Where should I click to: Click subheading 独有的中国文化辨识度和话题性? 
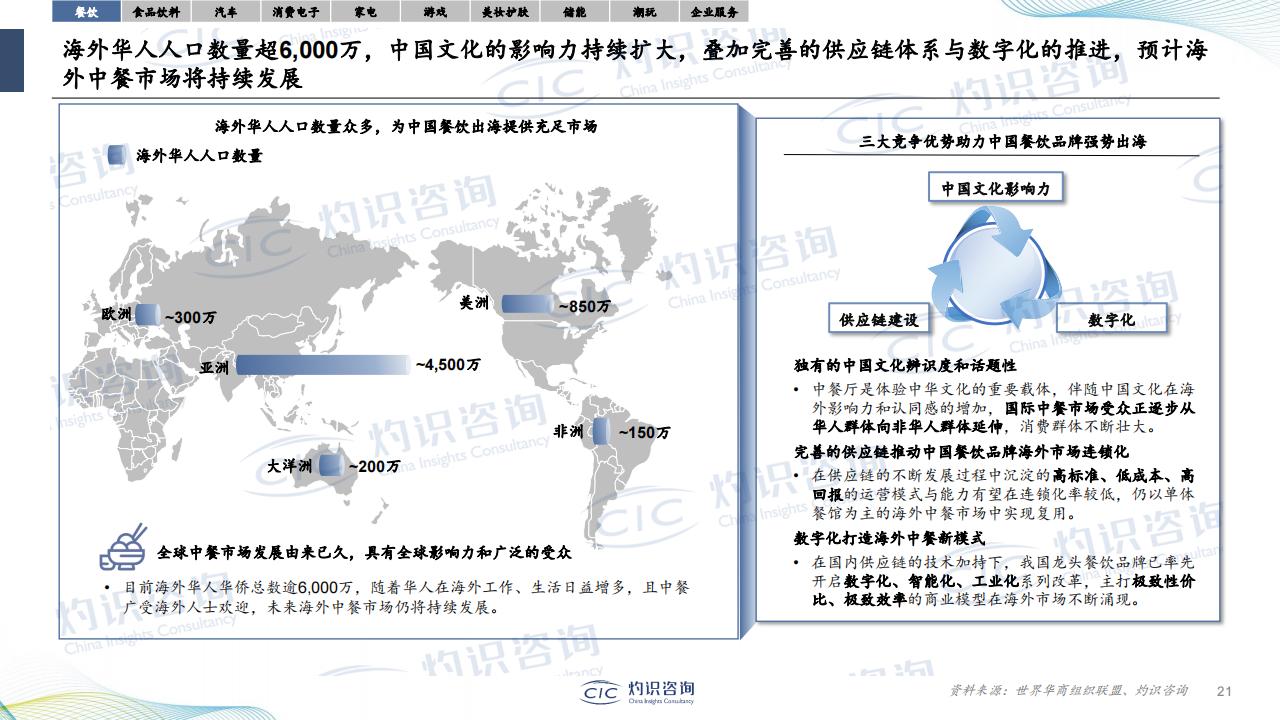(905, 366)
